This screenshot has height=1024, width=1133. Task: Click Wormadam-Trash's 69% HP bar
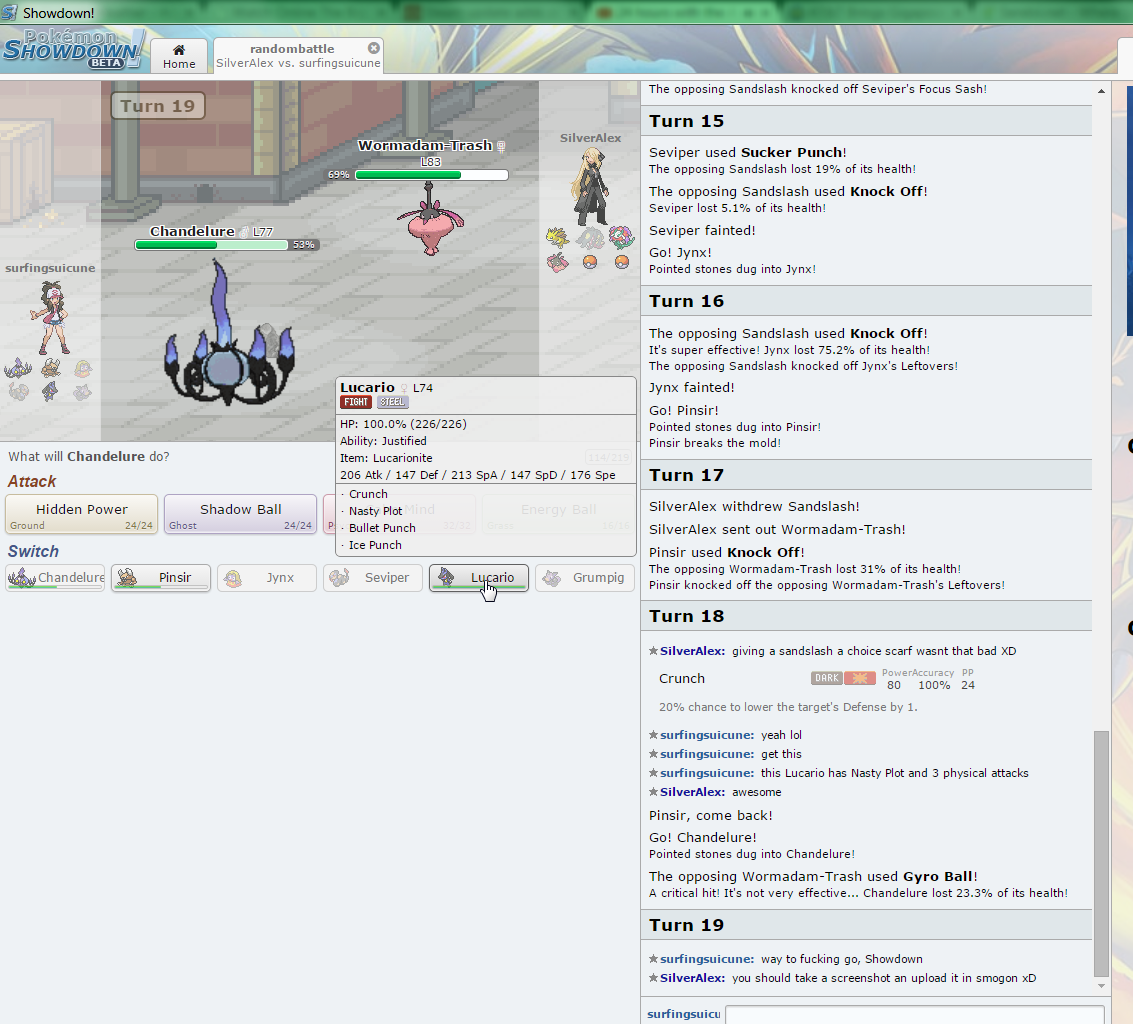[431, 175]
